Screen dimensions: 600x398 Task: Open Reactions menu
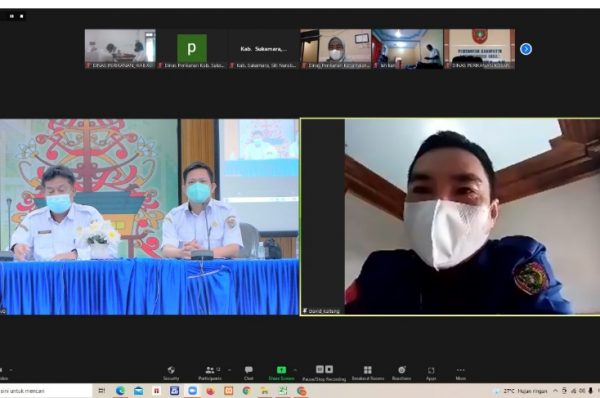click(x=401, y=373)
